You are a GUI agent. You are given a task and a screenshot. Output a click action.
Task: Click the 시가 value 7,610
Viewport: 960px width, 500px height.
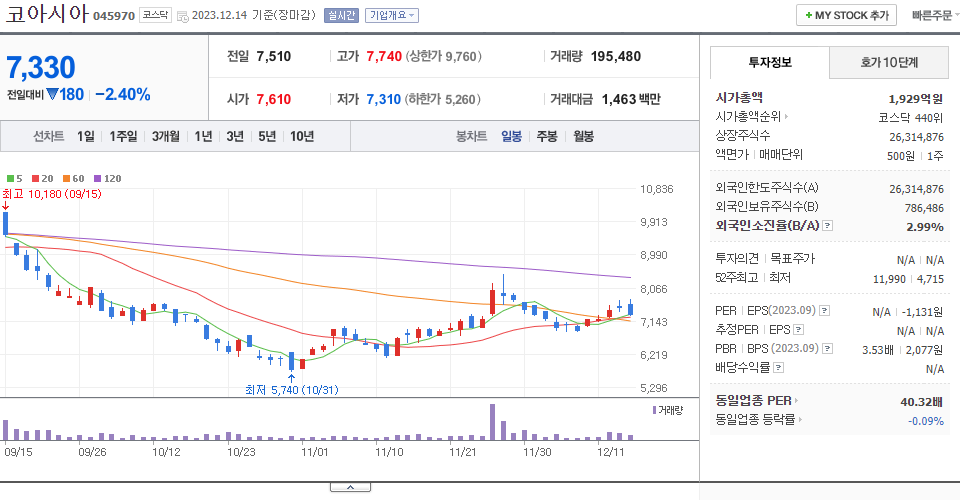[x=274, y=99]
